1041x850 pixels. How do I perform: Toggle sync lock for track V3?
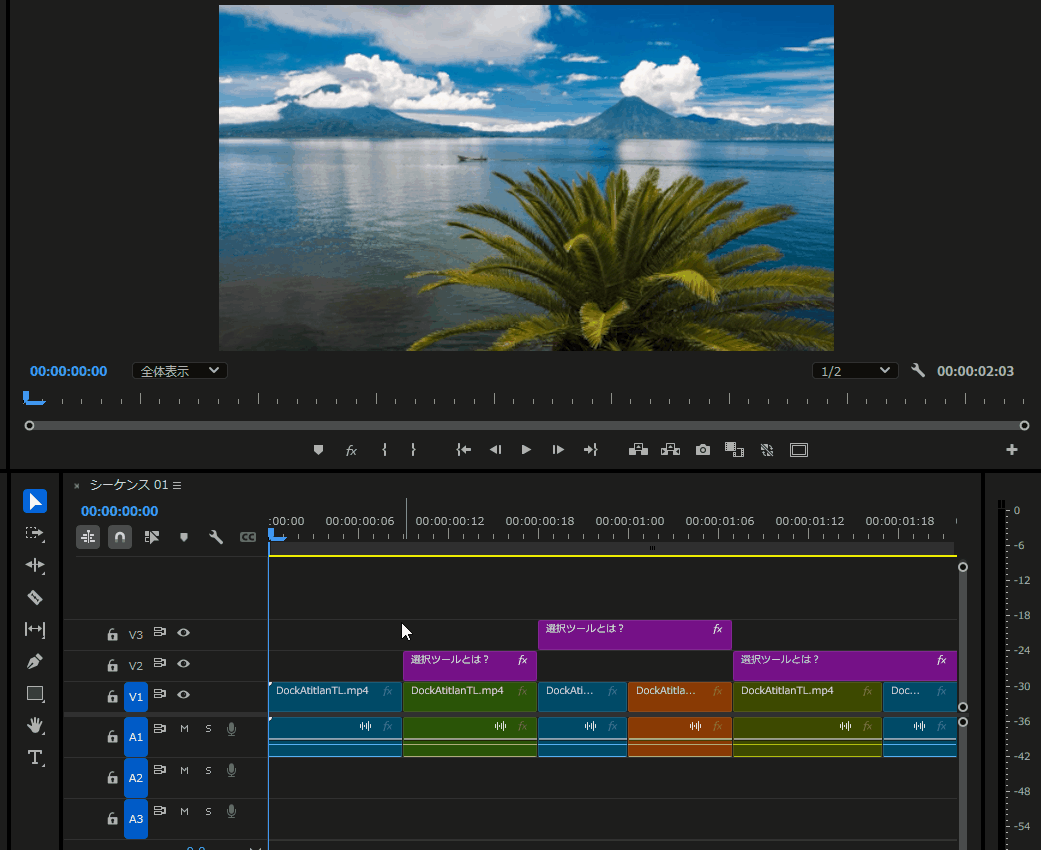pos(159,632)
